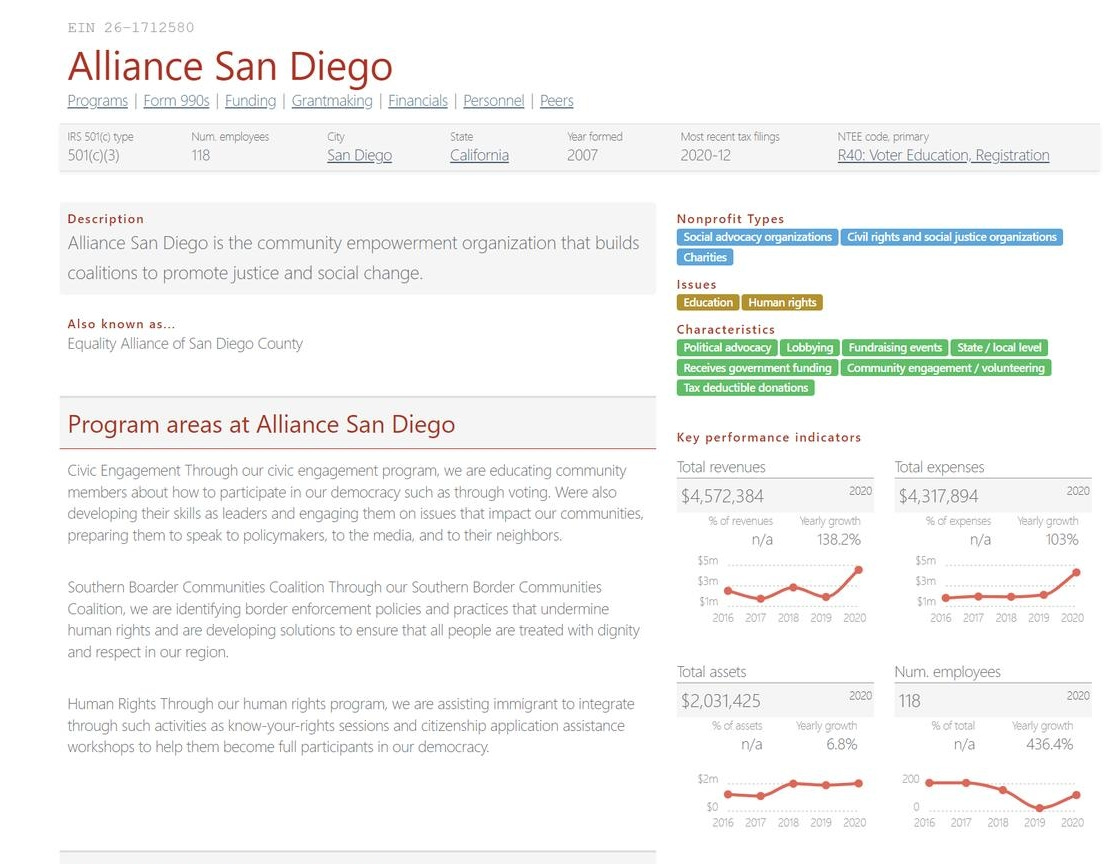Screen dimensions: 1107x864
Task: Open the Personnel link
Action: [x=493, y=100]
